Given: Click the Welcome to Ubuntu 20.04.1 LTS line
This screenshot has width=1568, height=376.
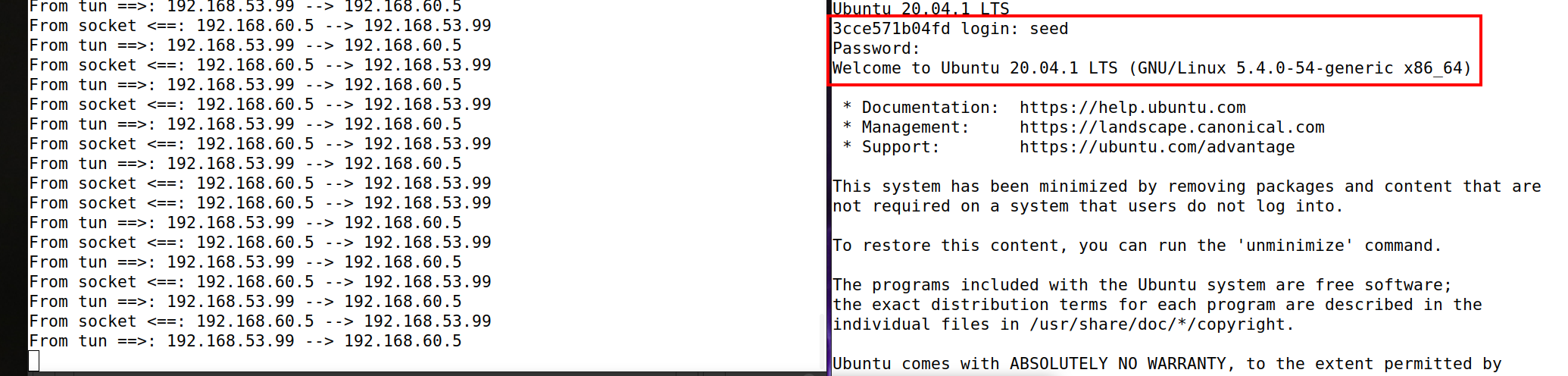Looking at the screenshot, I should click(x=1151, y=68).
